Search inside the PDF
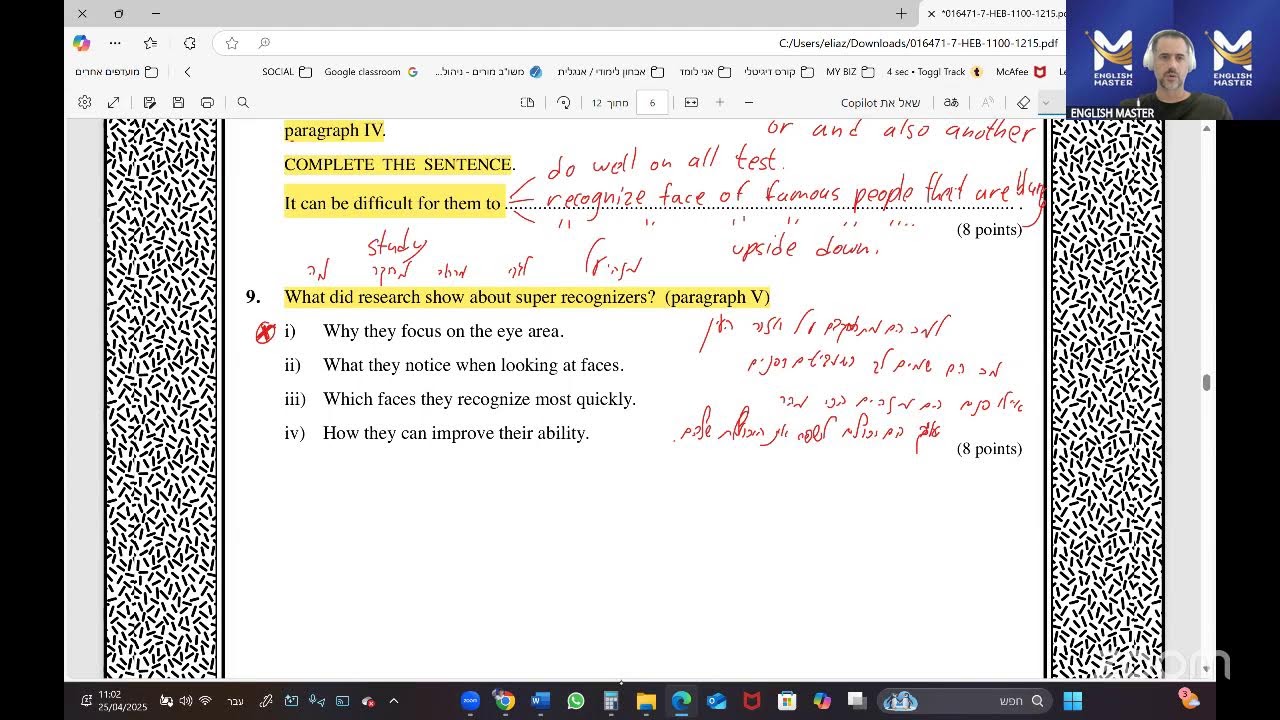Screen dimensions: 1280x720 point(243,102)
